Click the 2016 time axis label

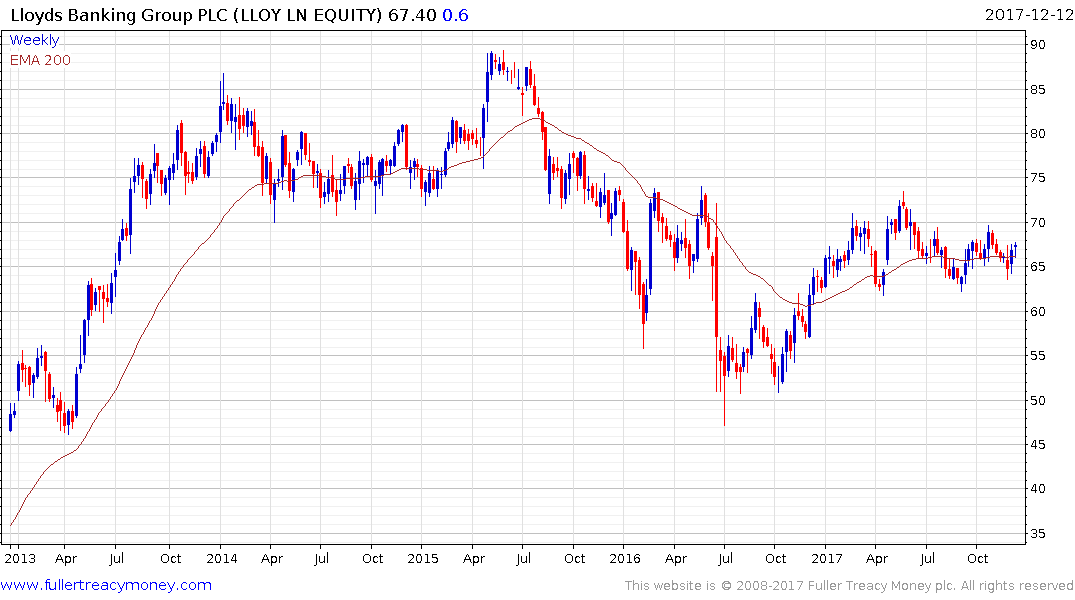[625, 558]
